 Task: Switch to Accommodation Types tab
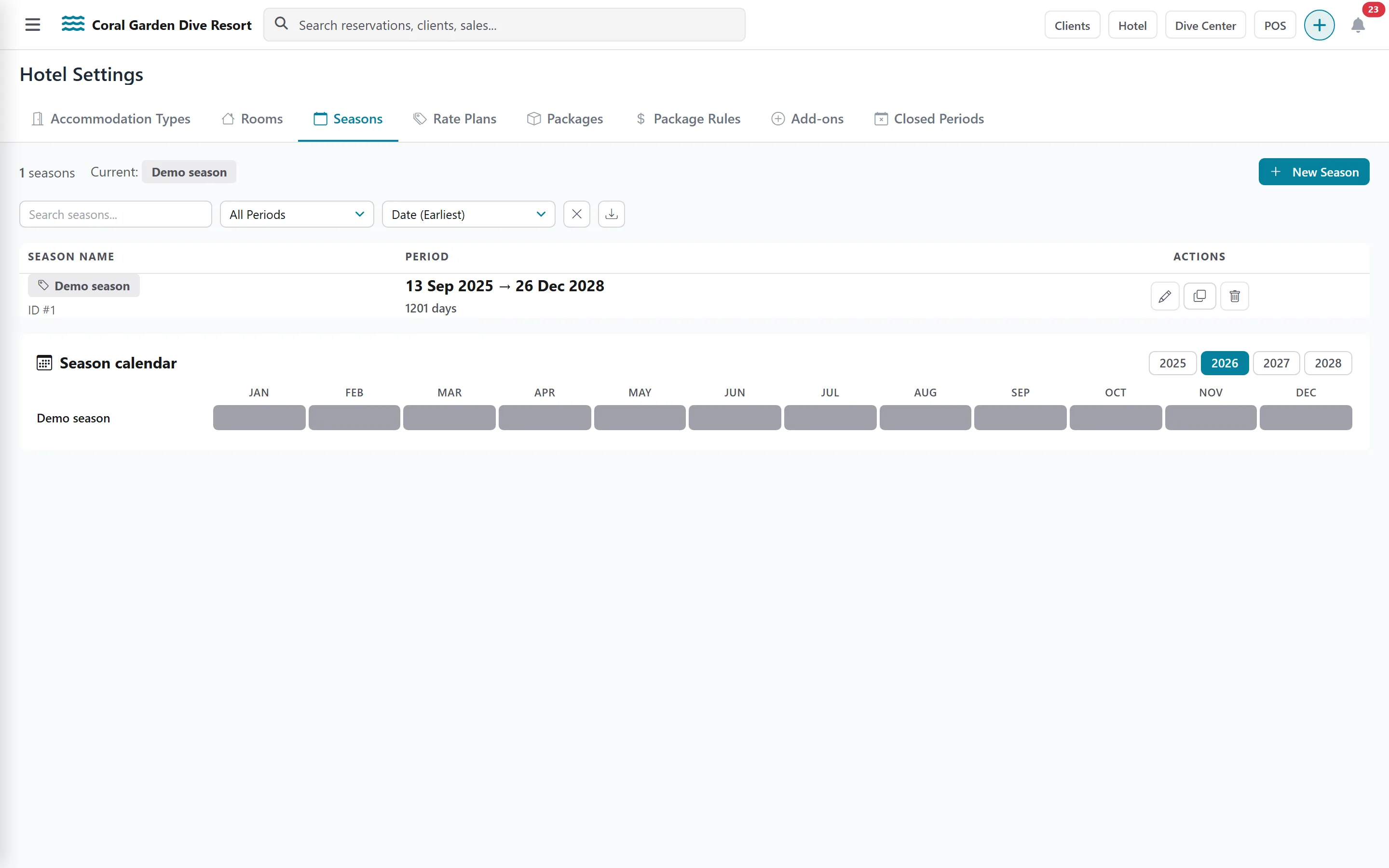tap(111, 119)
